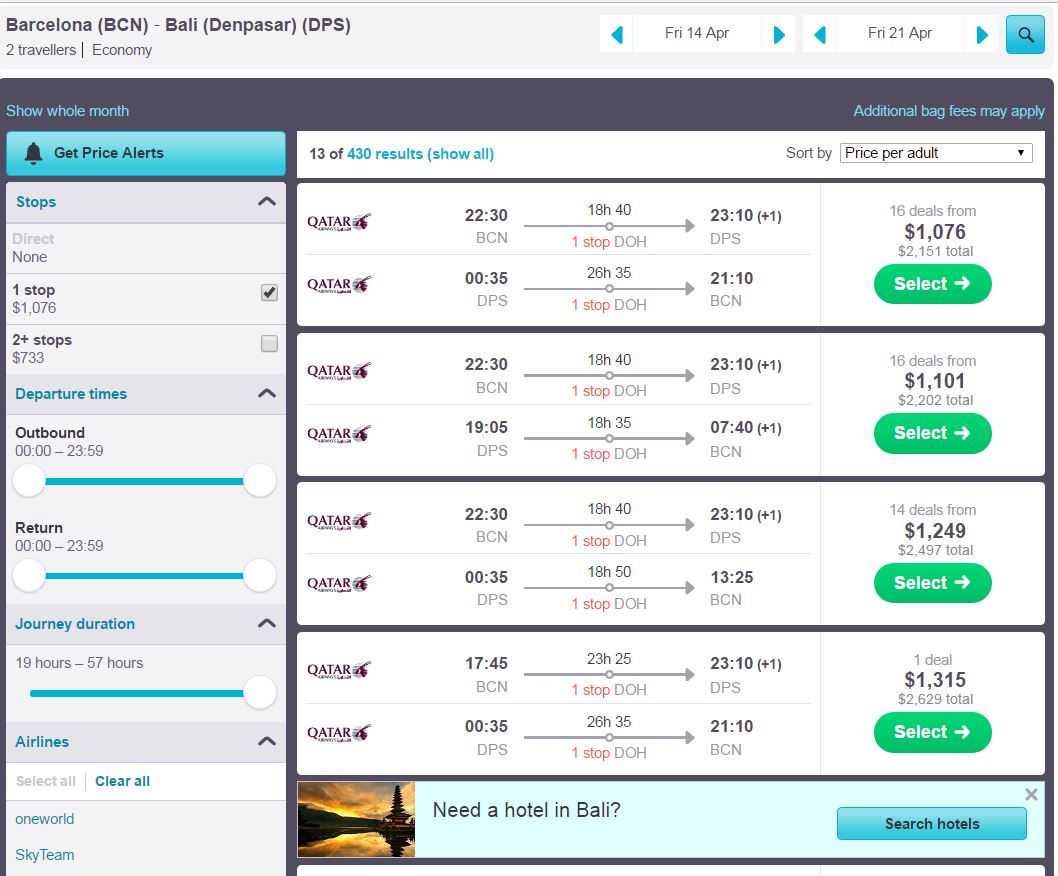Go to previous outbound date before Fri 14 Apr
1058x876 pixels.
click(616, 34)
